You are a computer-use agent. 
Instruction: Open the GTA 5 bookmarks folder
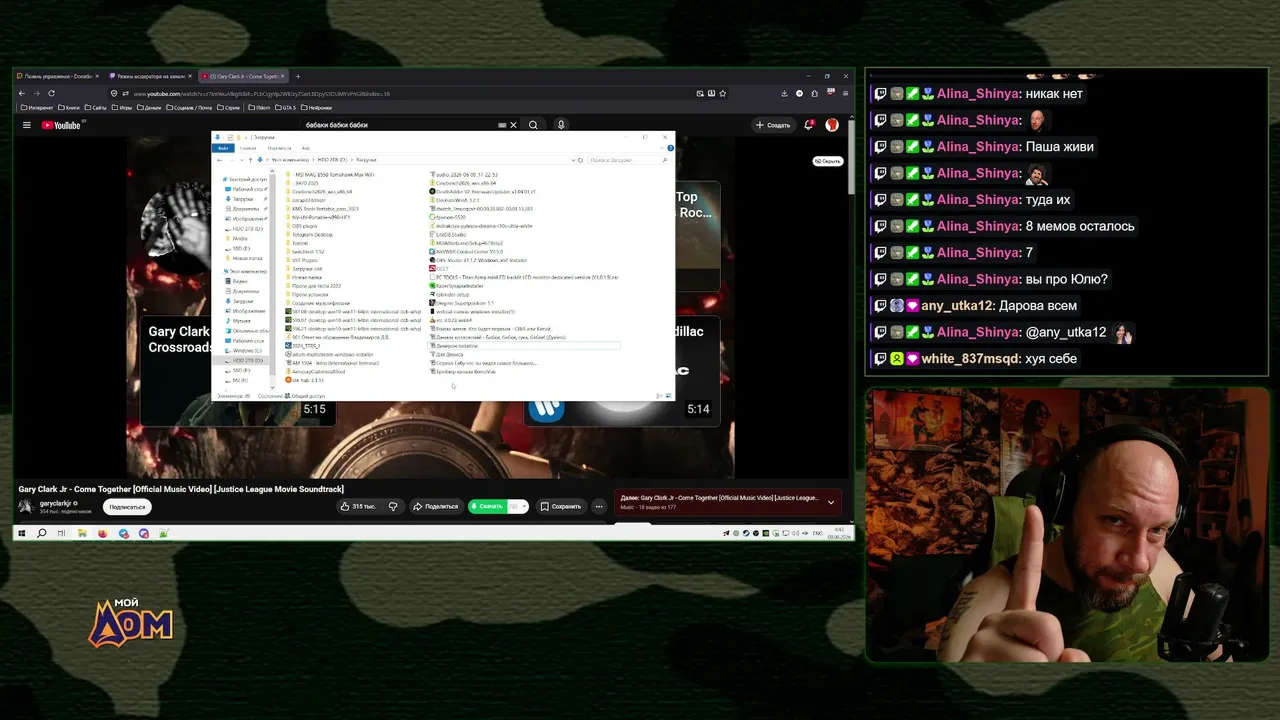click(284, 107)
